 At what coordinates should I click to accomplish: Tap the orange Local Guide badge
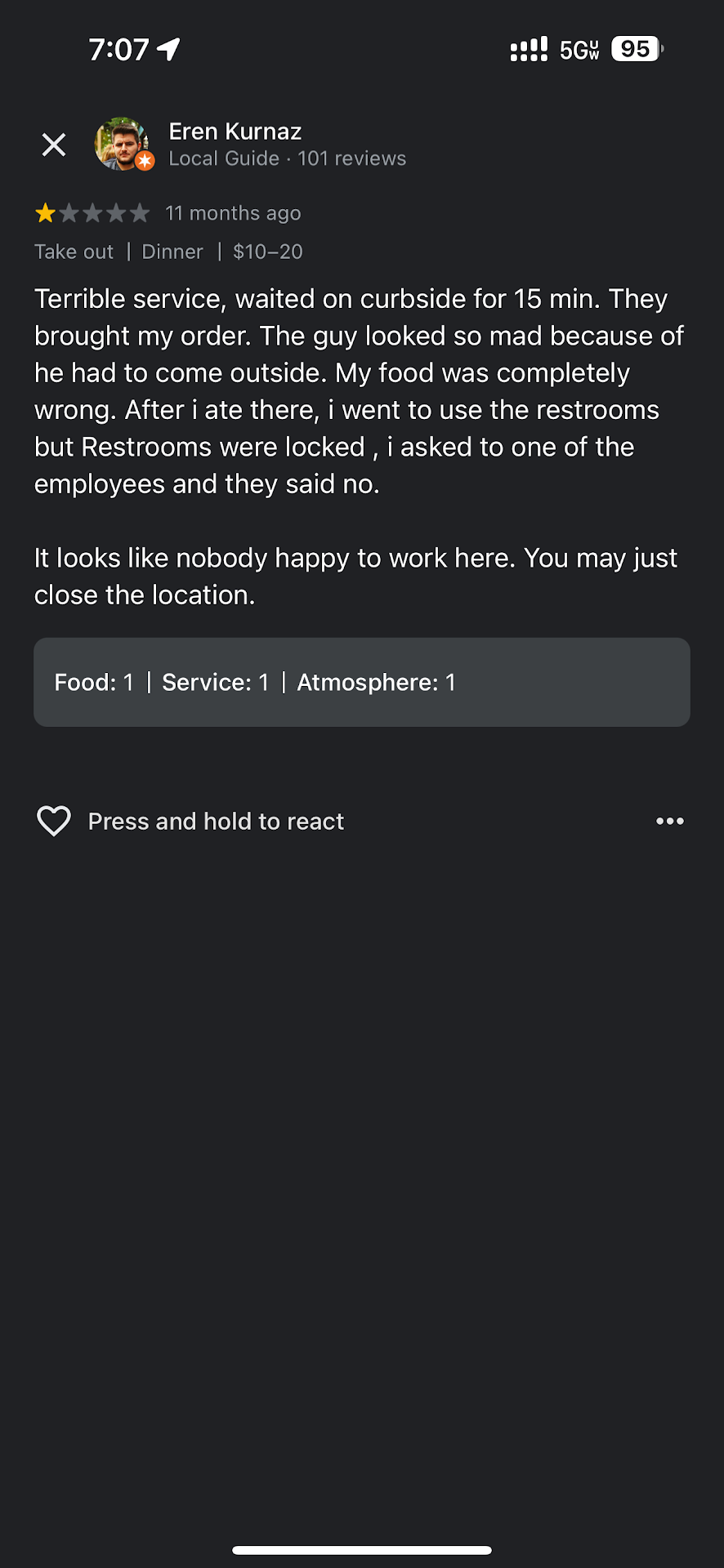coord(145,161)
